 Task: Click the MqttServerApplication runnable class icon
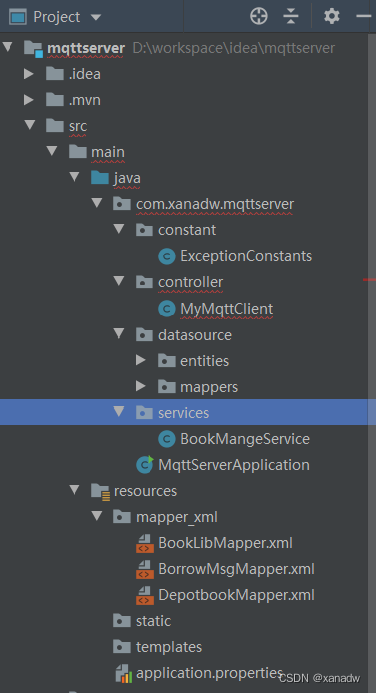click(145, 465)
